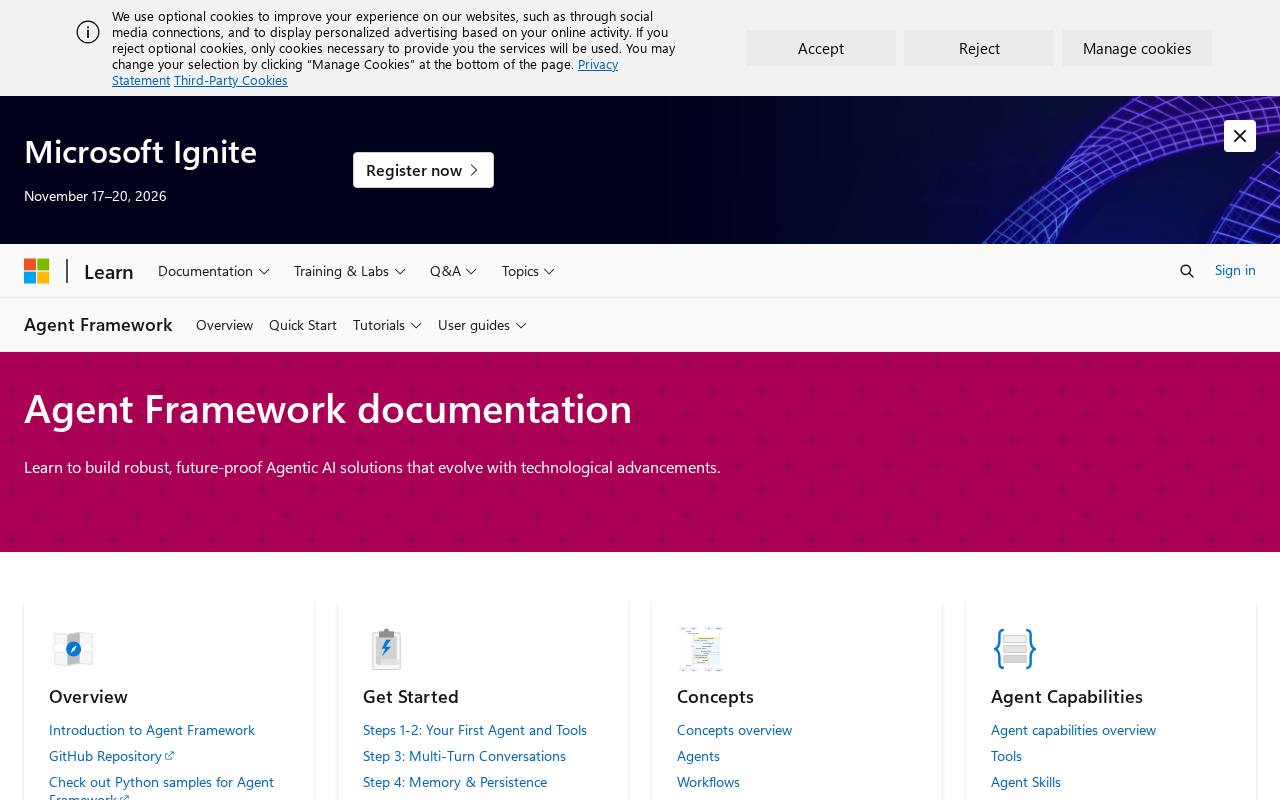
Task: Click Register now for Microsoft Ignite
Action: tap(423, 170)
